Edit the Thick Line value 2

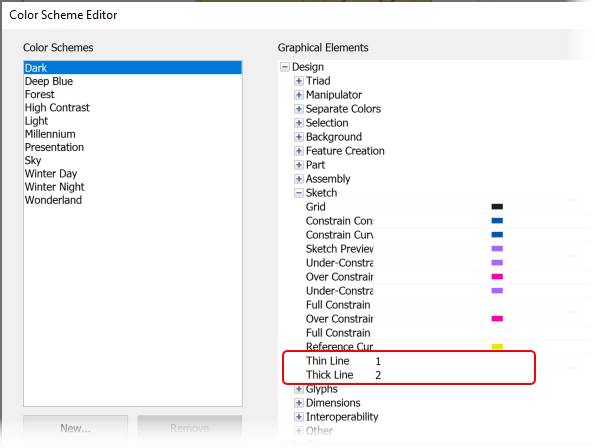[x=378, y=375]
